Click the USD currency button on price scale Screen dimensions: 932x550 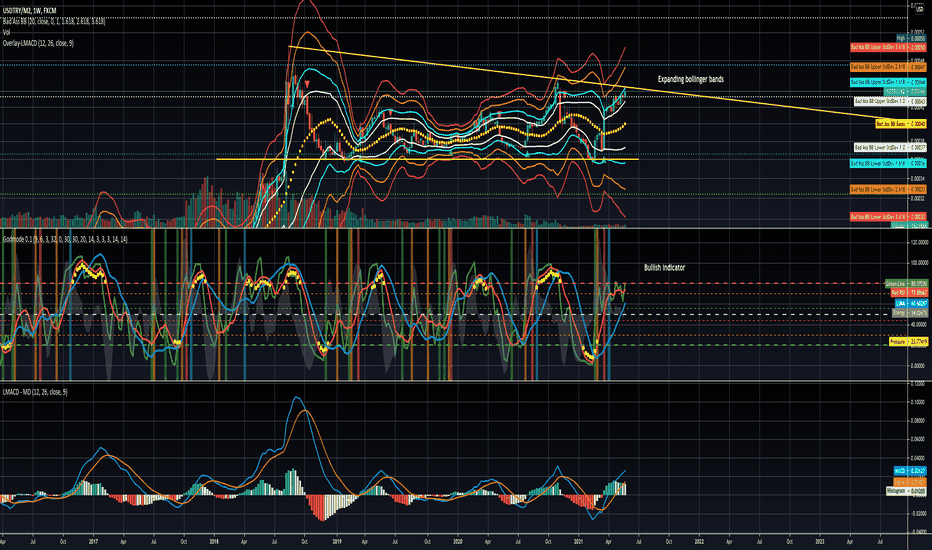pos(920,12)
